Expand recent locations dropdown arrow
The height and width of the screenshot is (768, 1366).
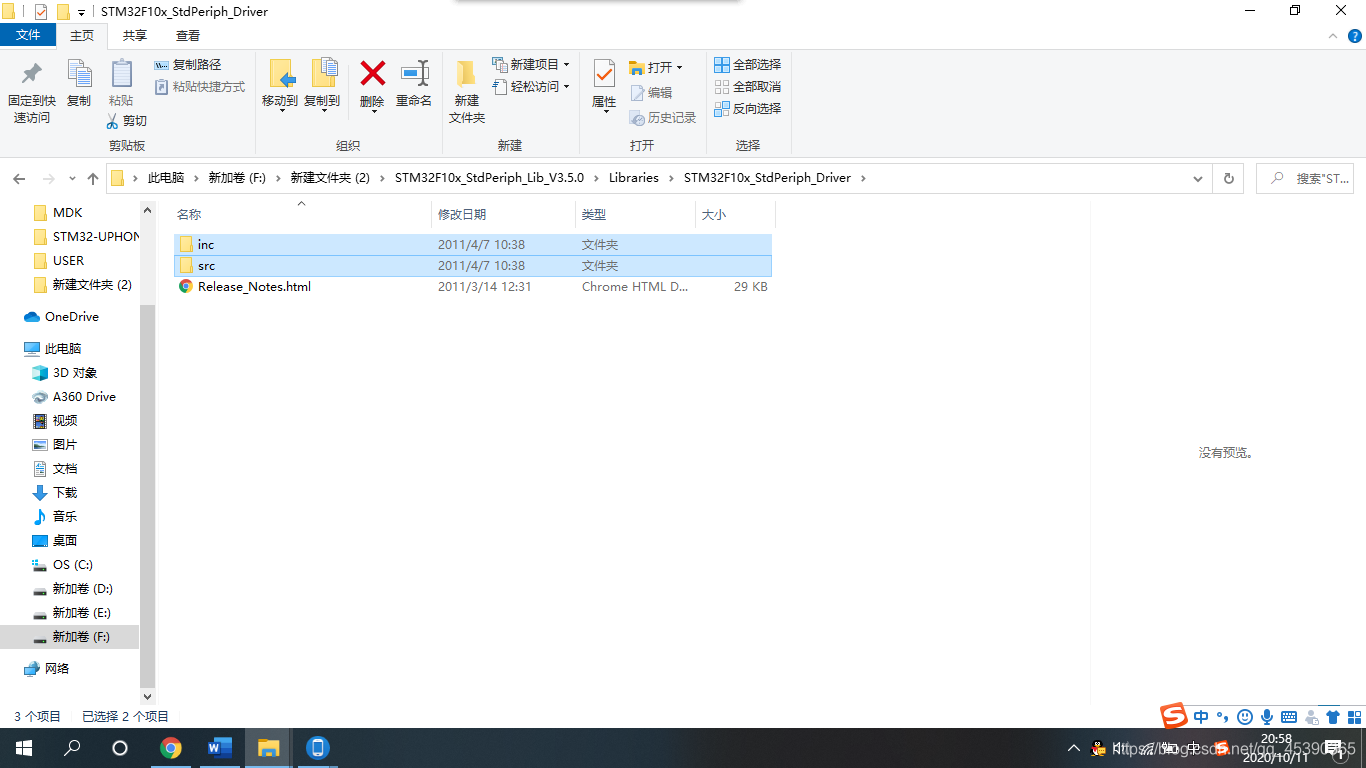coord(72,179)
